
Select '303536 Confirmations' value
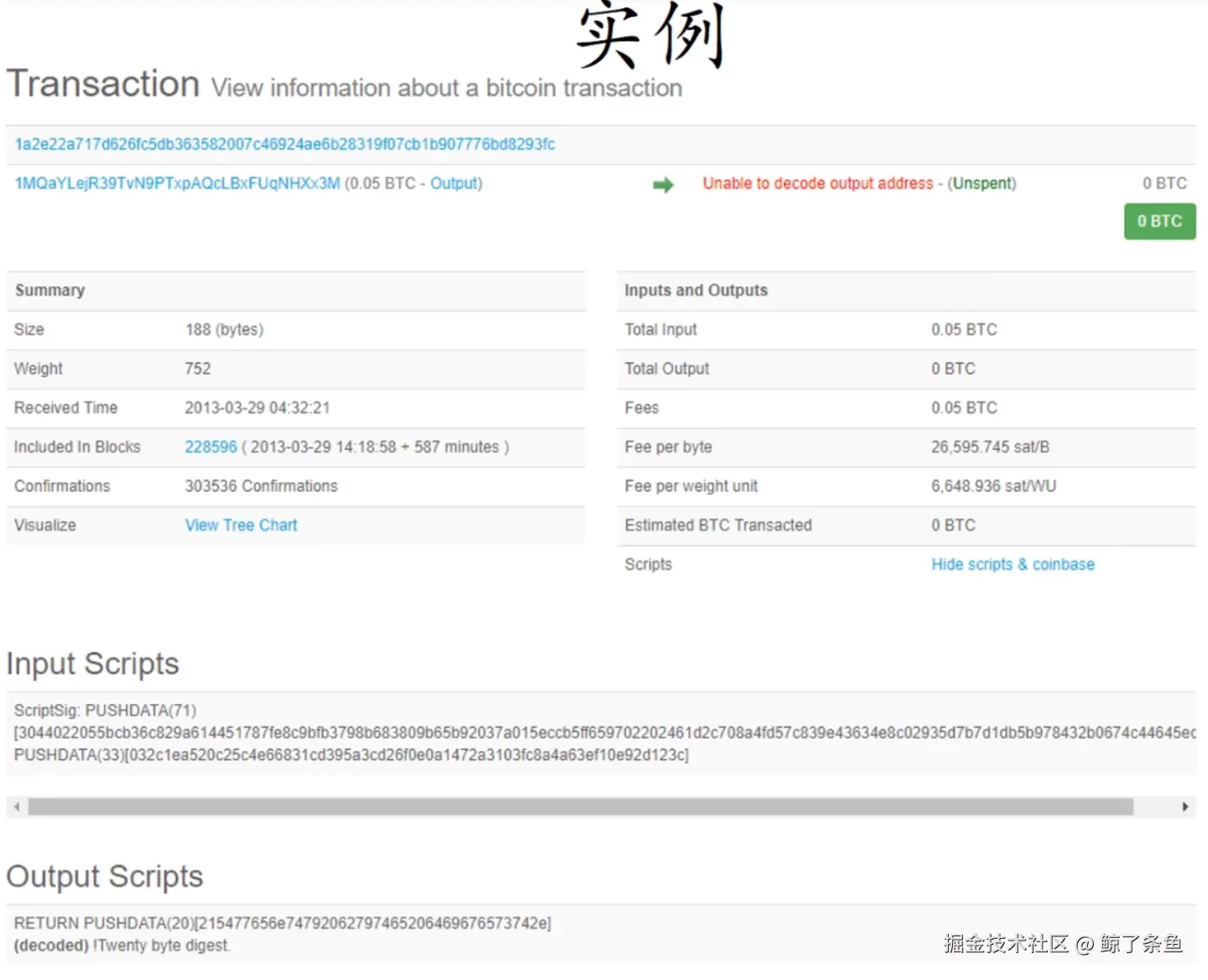(x=261, y=487)
